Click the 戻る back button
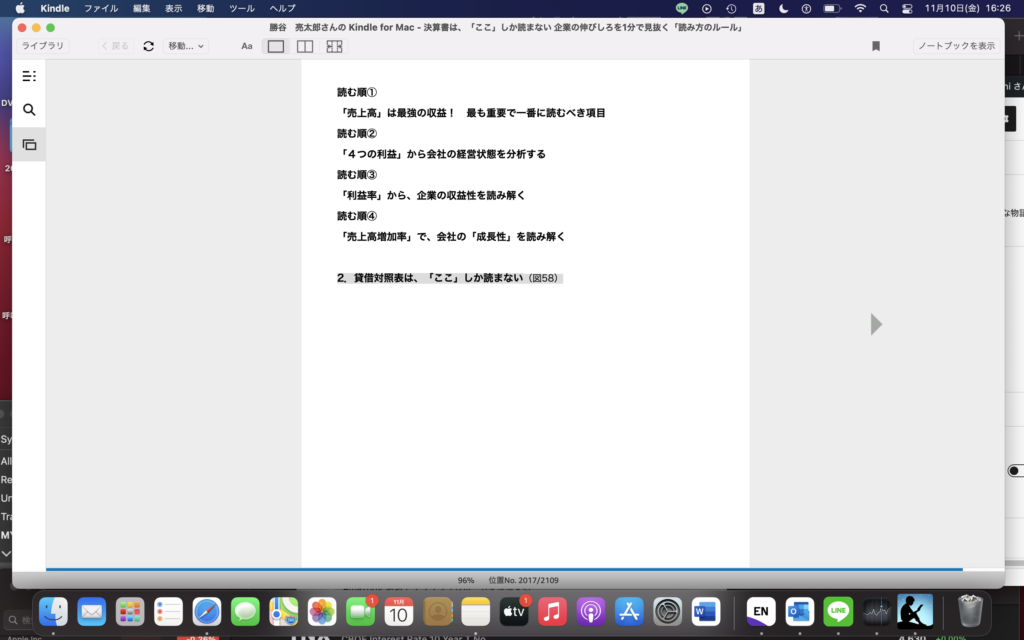This screenshot has width=1024, height=640. point(115,46)
